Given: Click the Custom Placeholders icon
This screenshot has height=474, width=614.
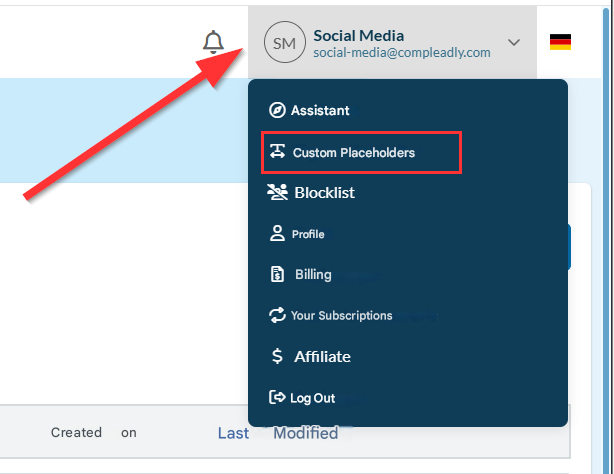Looking at the screenshot, I should pos(277,153).
